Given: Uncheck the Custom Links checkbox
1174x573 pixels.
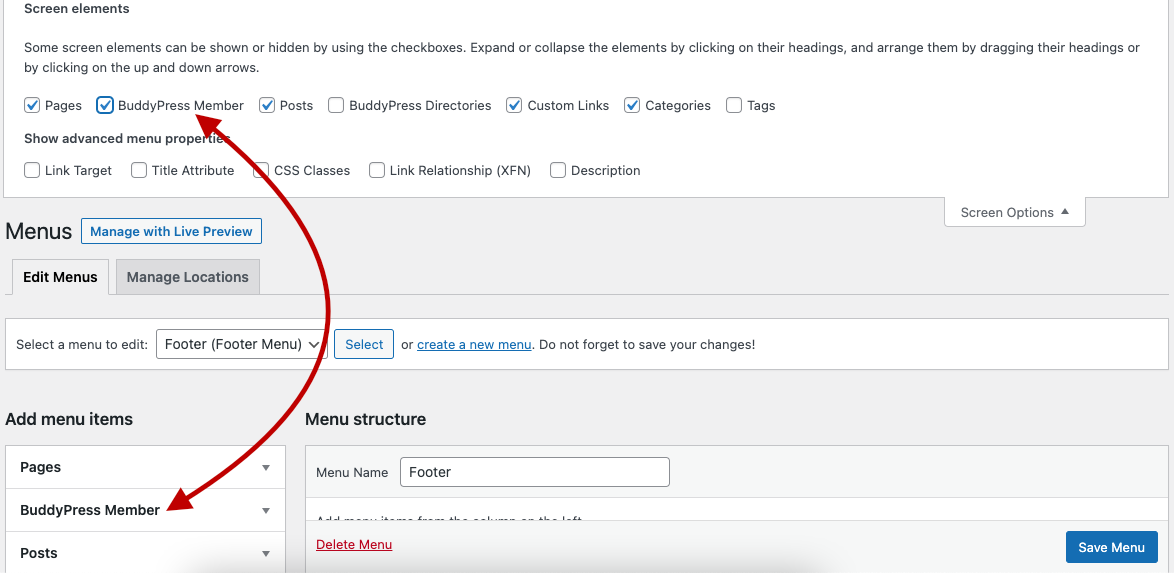Looking at the screenshot, I should click(x=514, y=105).
